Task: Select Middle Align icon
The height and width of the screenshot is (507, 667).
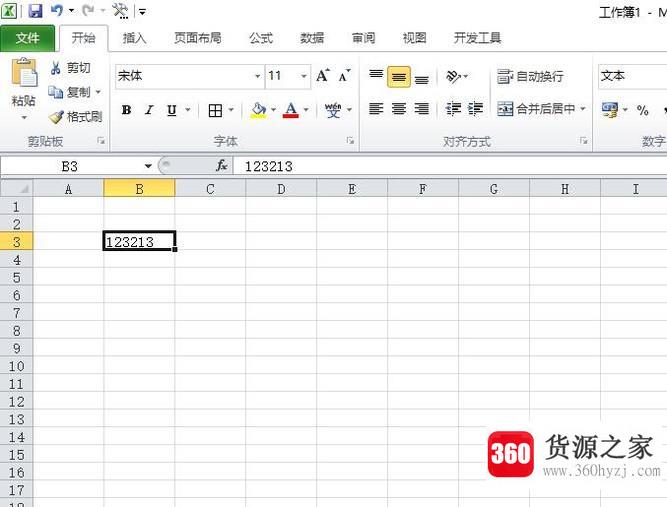Action: (399, 77)
